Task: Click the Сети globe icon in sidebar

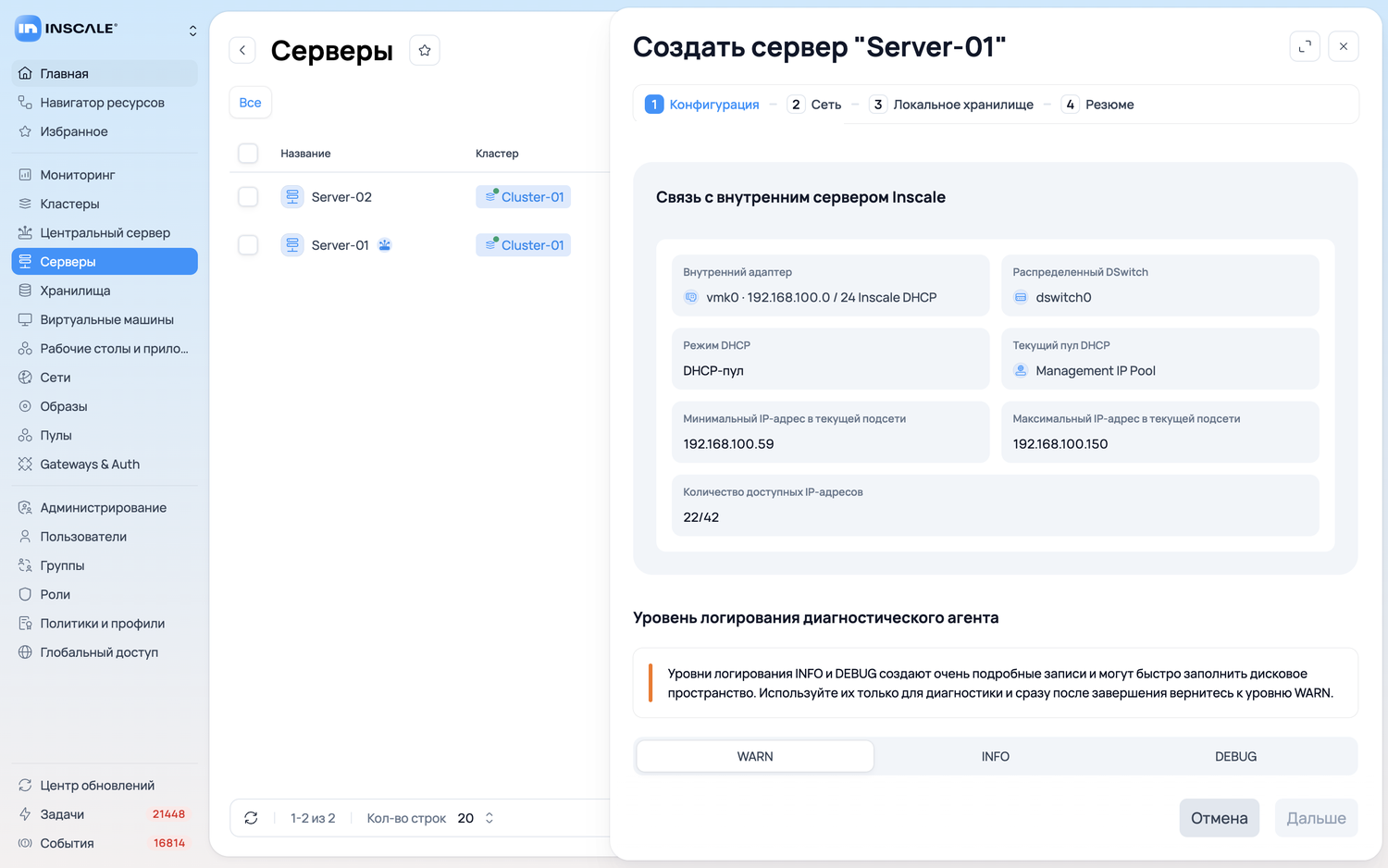Action: pos(25,378)
